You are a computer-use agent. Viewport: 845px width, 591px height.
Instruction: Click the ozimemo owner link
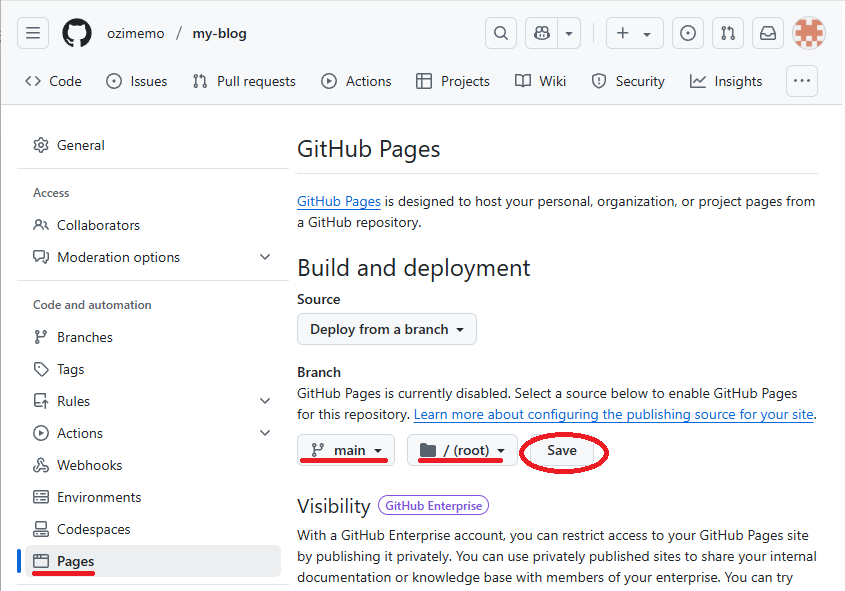135,33
